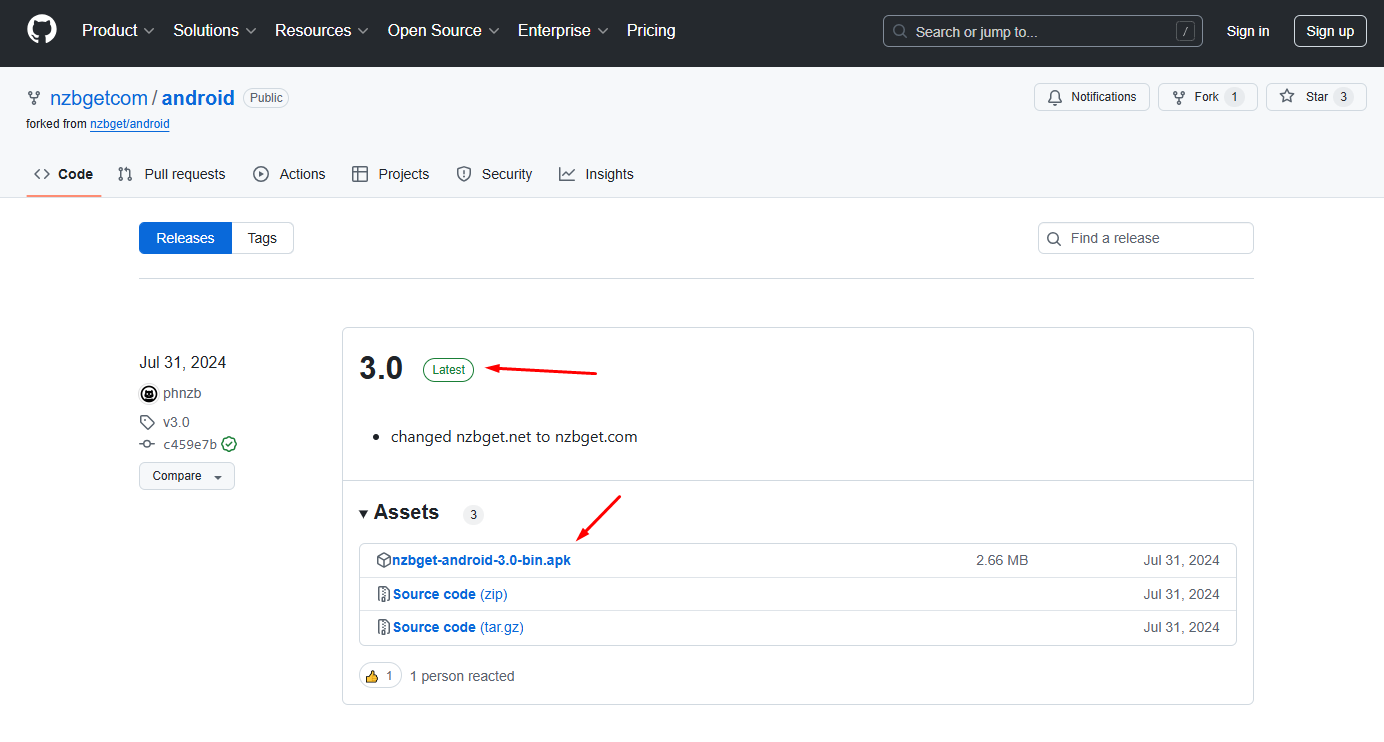This screenshot has height=742, width=1384.
Task: Click the Assets count badge showing 3
Action: coord(473,515)
